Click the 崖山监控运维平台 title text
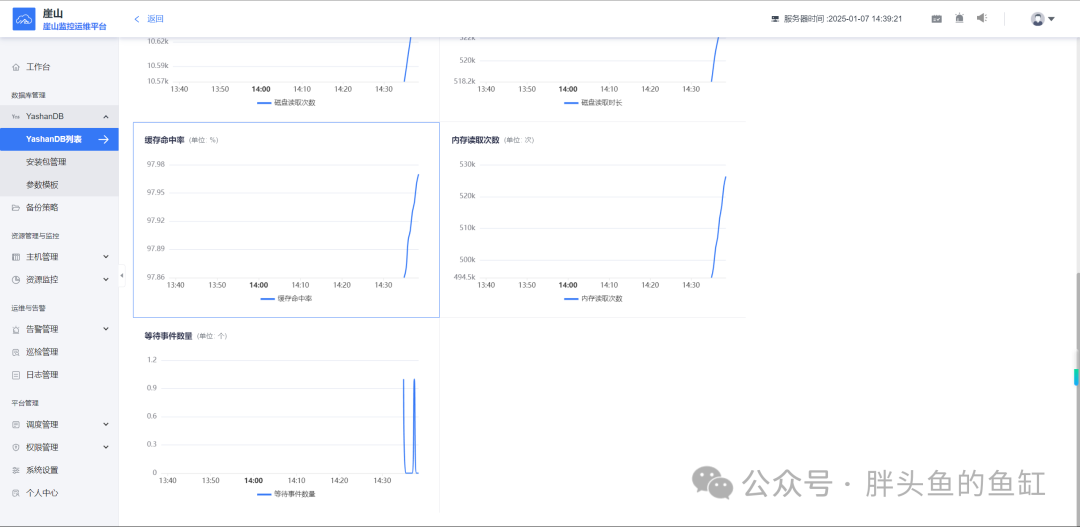This screenshot has height=527, width=1080. 74,26
